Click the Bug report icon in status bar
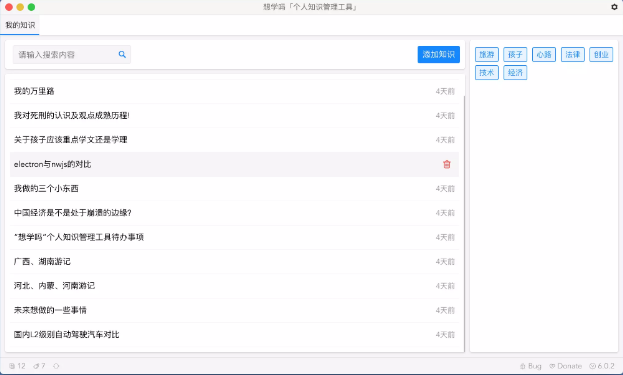Image resolution: width=623 pixels, height=375 pixels. pos(523,366)
